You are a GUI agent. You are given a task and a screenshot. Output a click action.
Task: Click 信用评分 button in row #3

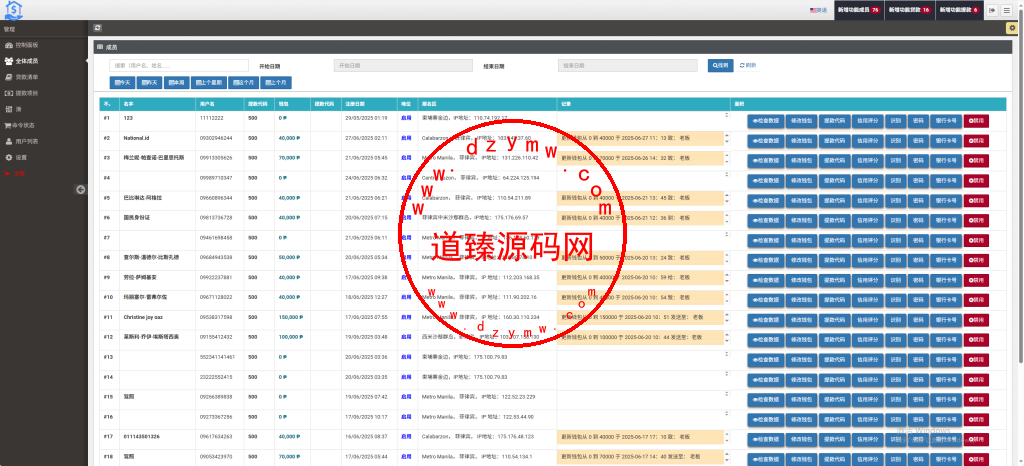click(867, 161)
